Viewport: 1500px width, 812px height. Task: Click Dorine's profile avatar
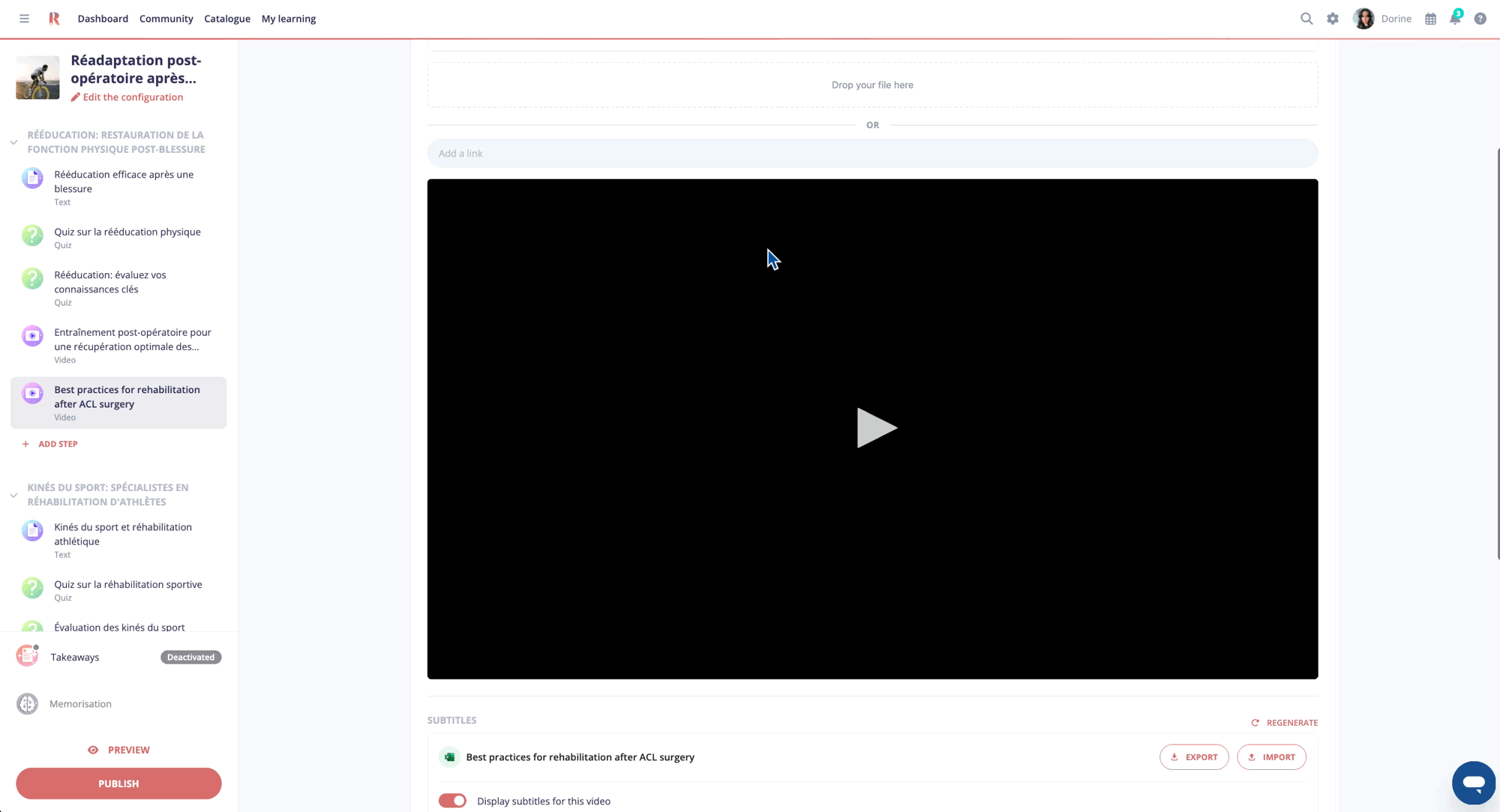pos(1363,18)
